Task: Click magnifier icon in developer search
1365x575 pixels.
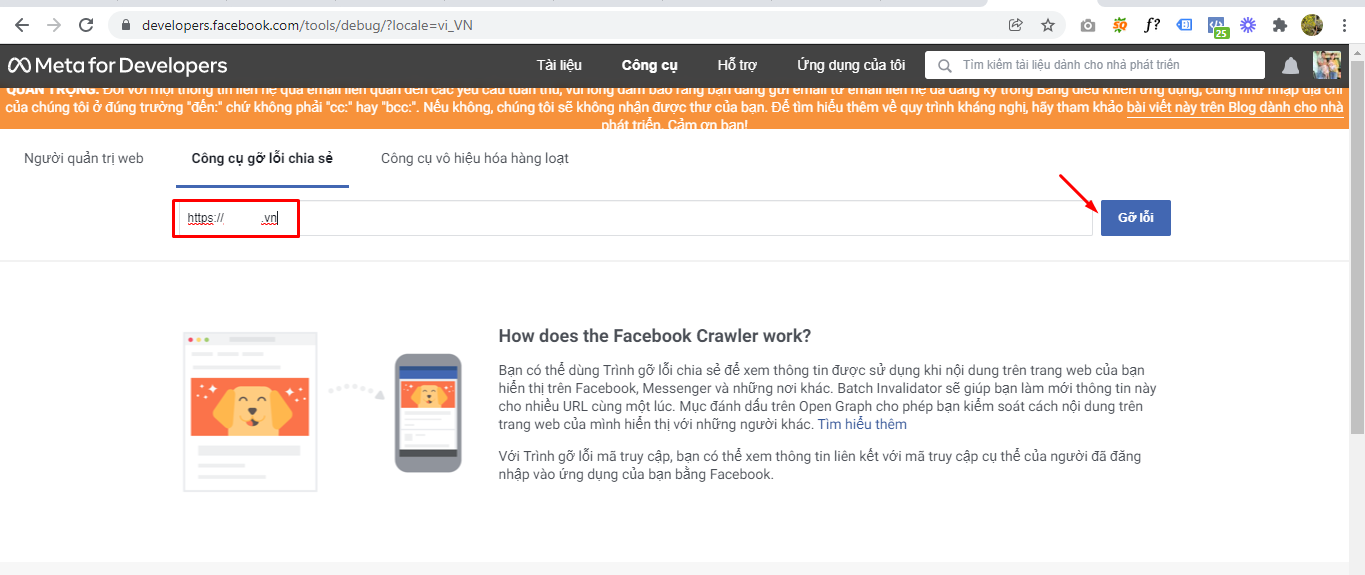Action: click(944, 66)
